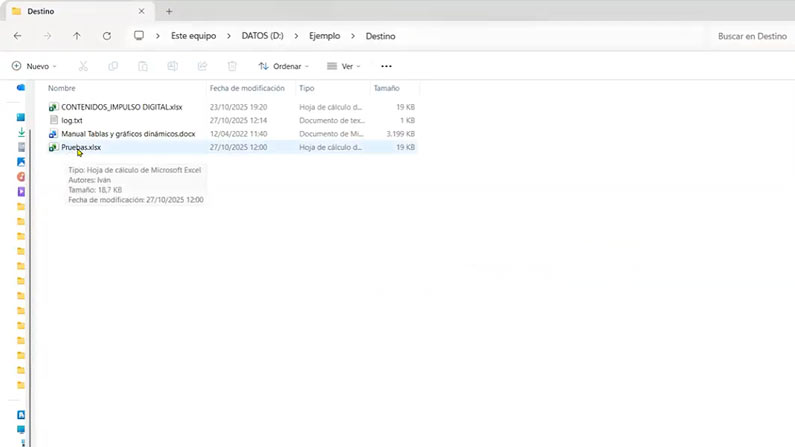
Task: Add a new tab with the plus button
Action: pyautogui.click(x=169, y=11)
